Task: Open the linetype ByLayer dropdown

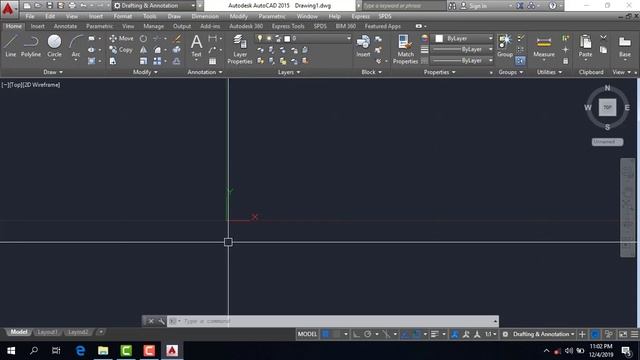Action: coord(462,60)
